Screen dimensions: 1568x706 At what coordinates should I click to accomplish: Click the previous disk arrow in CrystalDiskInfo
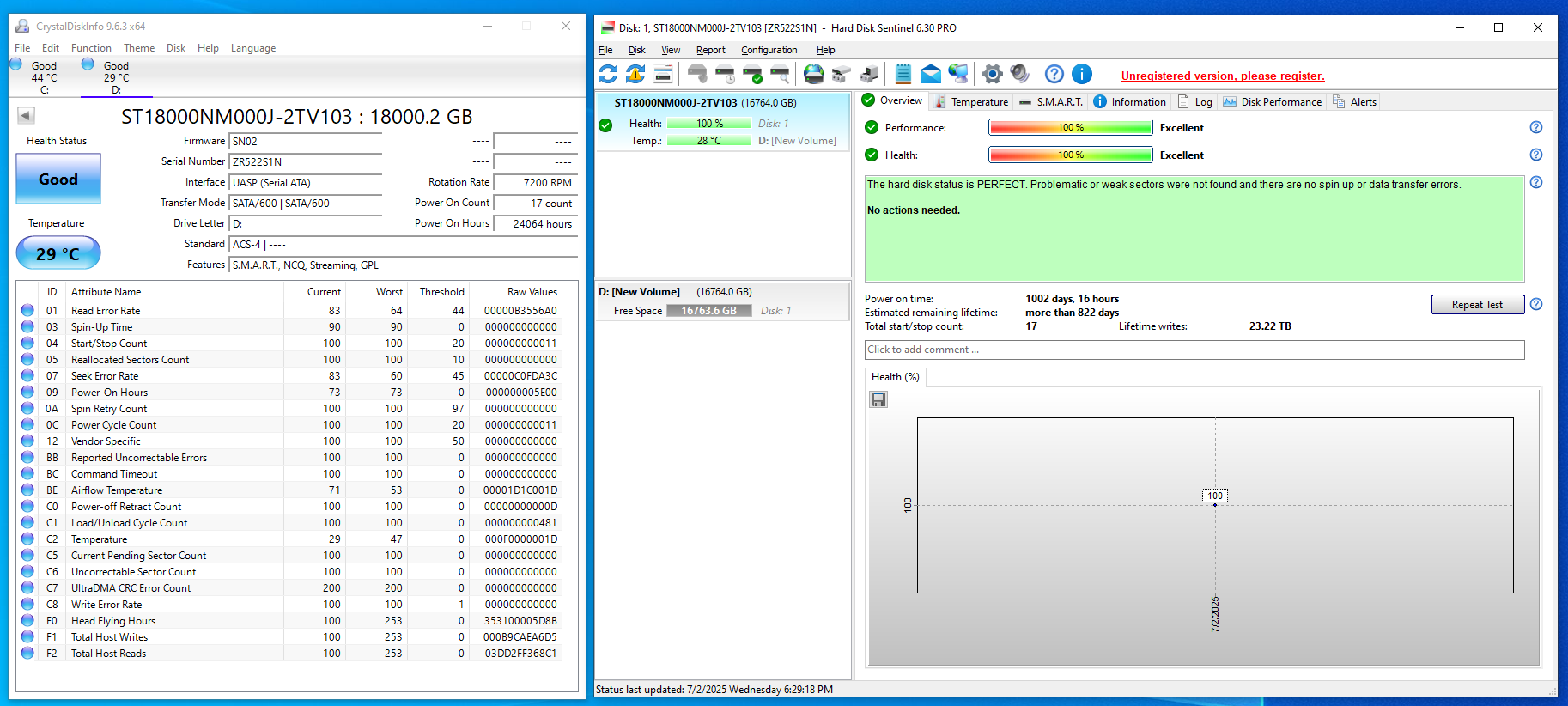click(26, 115)
